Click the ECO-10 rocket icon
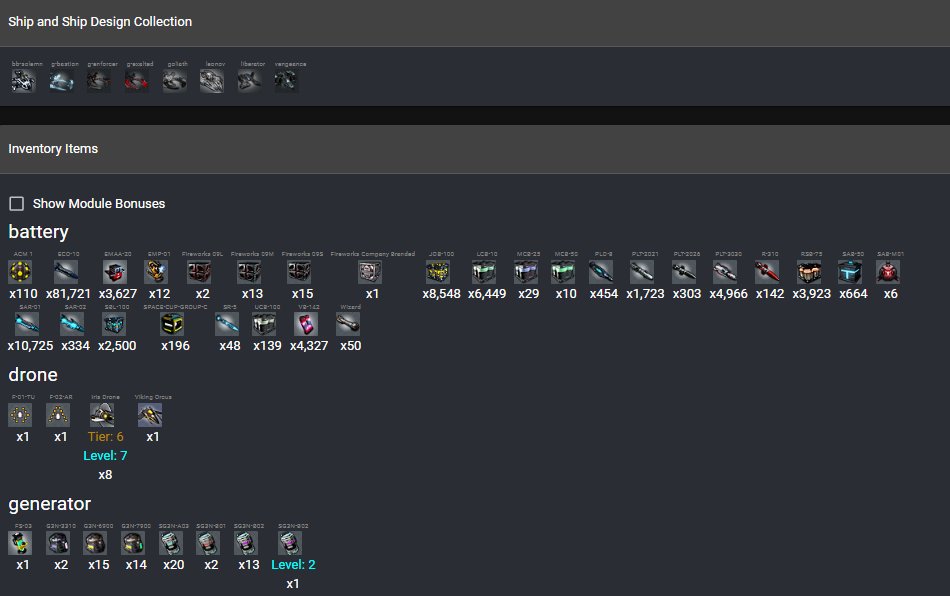 (66, 272)
